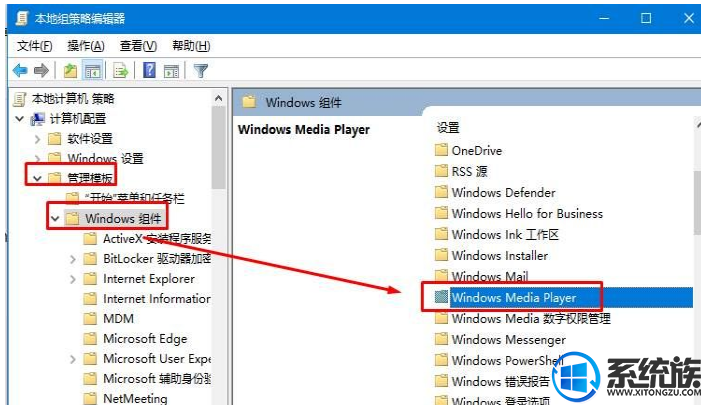701x405 pixels.
Task: Click the Export list toolbar icon
Action: (x=120, y=70)
